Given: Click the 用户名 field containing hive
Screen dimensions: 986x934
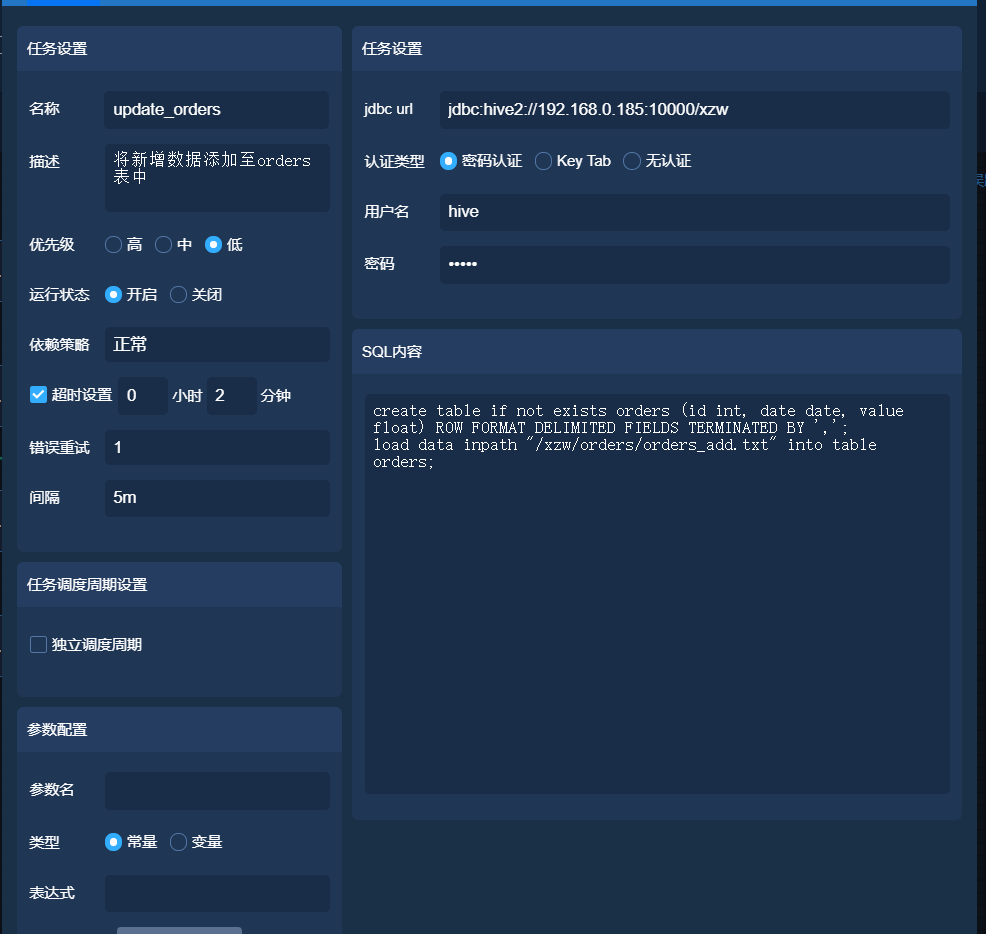Looking at the screenshot, I should (695, 211).
